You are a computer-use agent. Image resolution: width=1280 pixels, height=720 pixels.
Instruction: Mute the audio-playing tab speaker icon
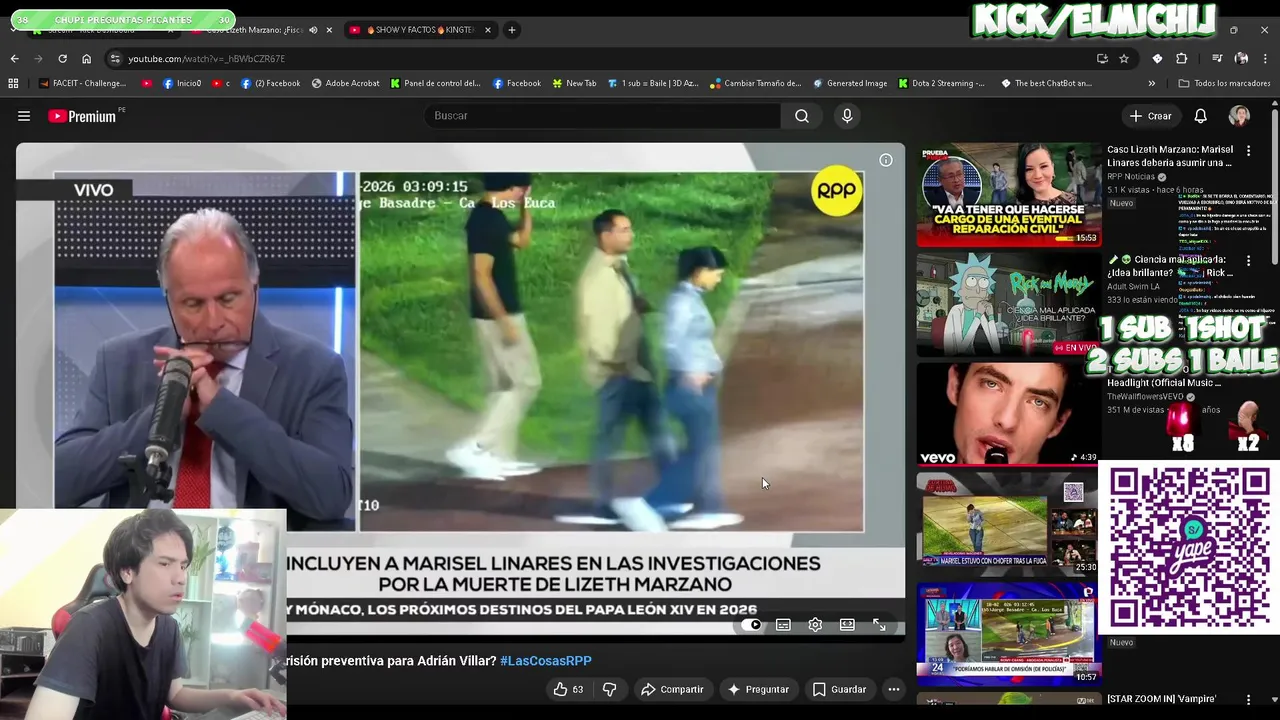click(x=313, y=30)
